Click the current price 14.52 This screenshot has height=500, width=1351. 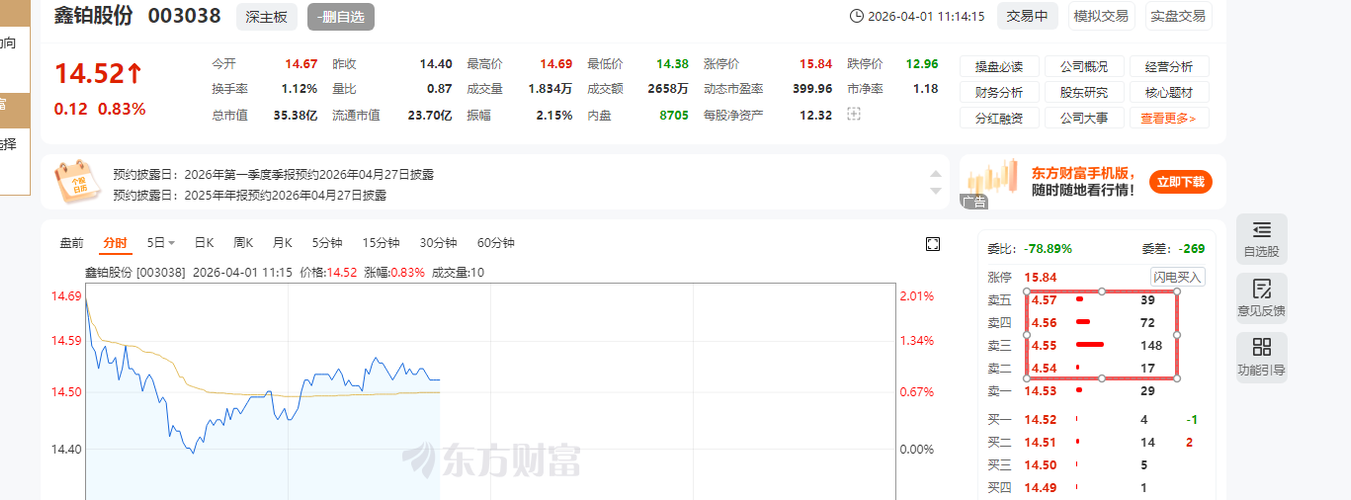click(x=98, y=74)
